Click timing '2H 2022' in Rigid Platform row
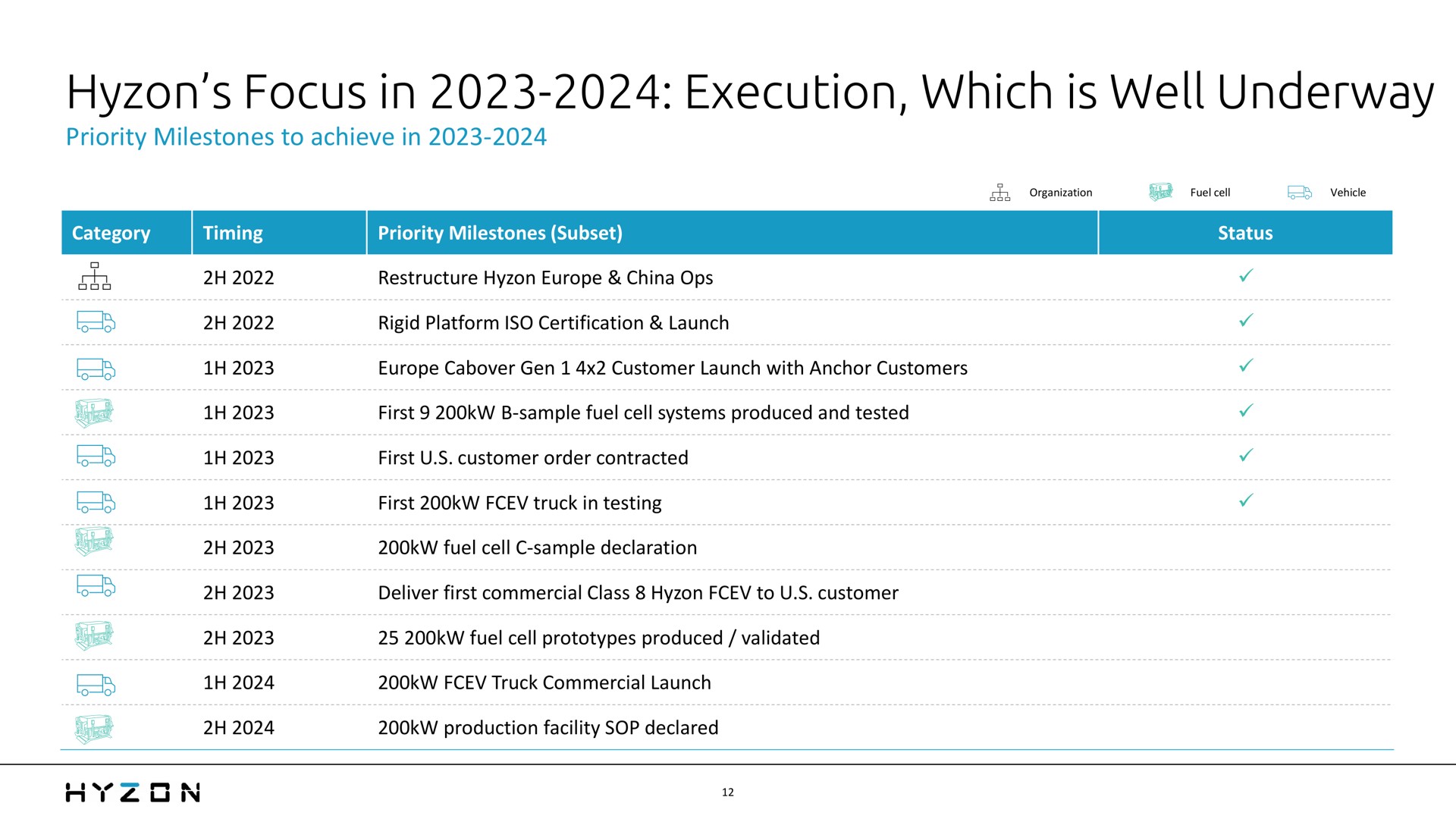 (x=238, y=323)
